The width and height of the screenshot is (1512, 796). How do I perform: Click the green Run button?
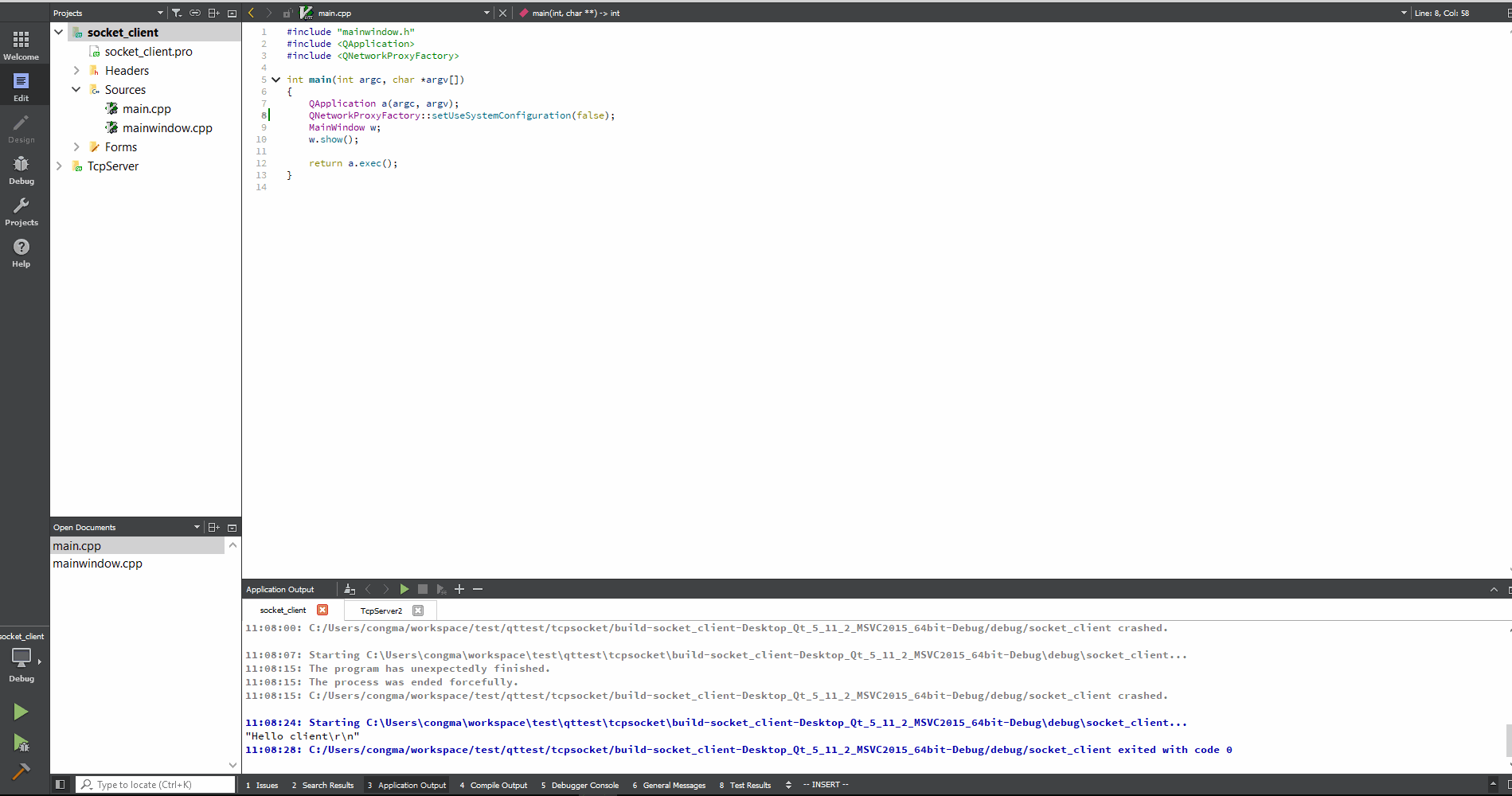(21, 712)
